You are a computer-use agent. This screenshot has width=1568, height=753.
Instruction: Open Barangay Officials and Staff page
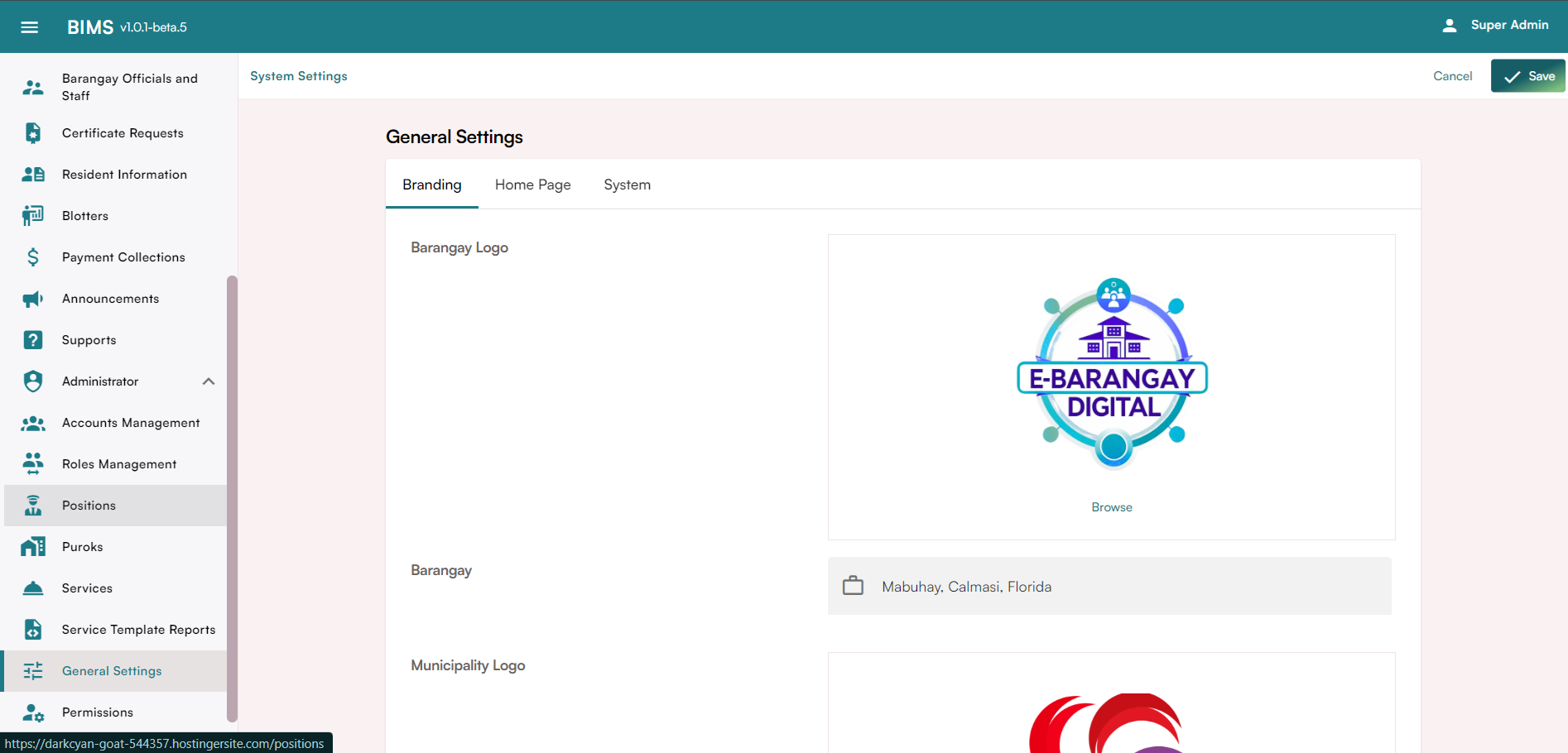pyautogui.click(x=115, y=87)
